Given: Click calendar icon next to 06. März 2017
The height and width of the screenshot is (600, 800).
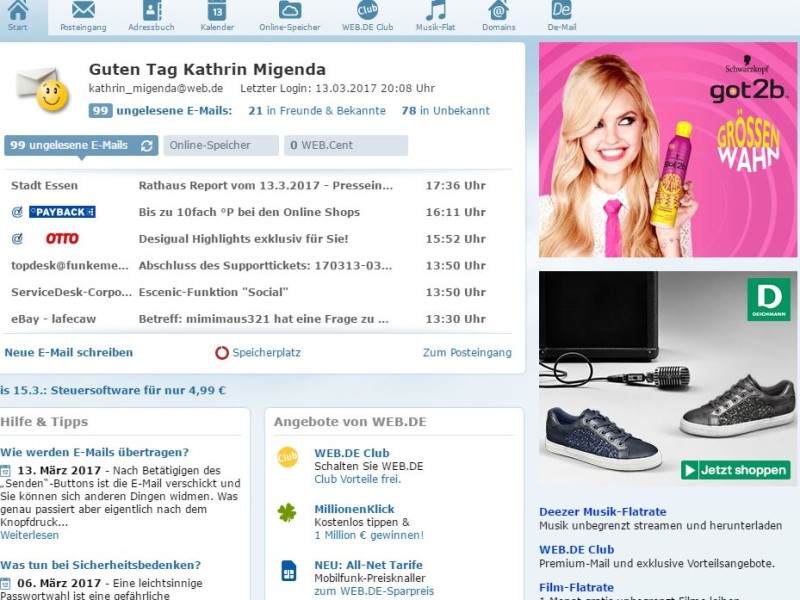Looking at the screenshot, I should pos(6,583).
